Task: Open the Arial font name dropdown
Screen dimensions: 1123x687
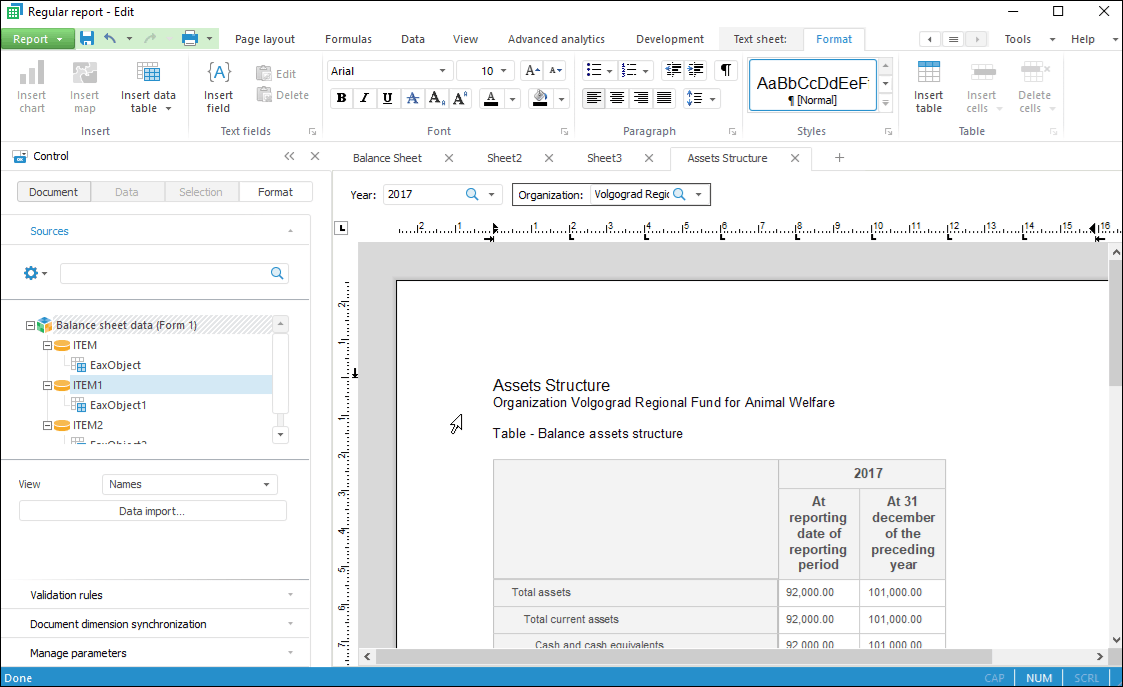Action: coord(442,71)
